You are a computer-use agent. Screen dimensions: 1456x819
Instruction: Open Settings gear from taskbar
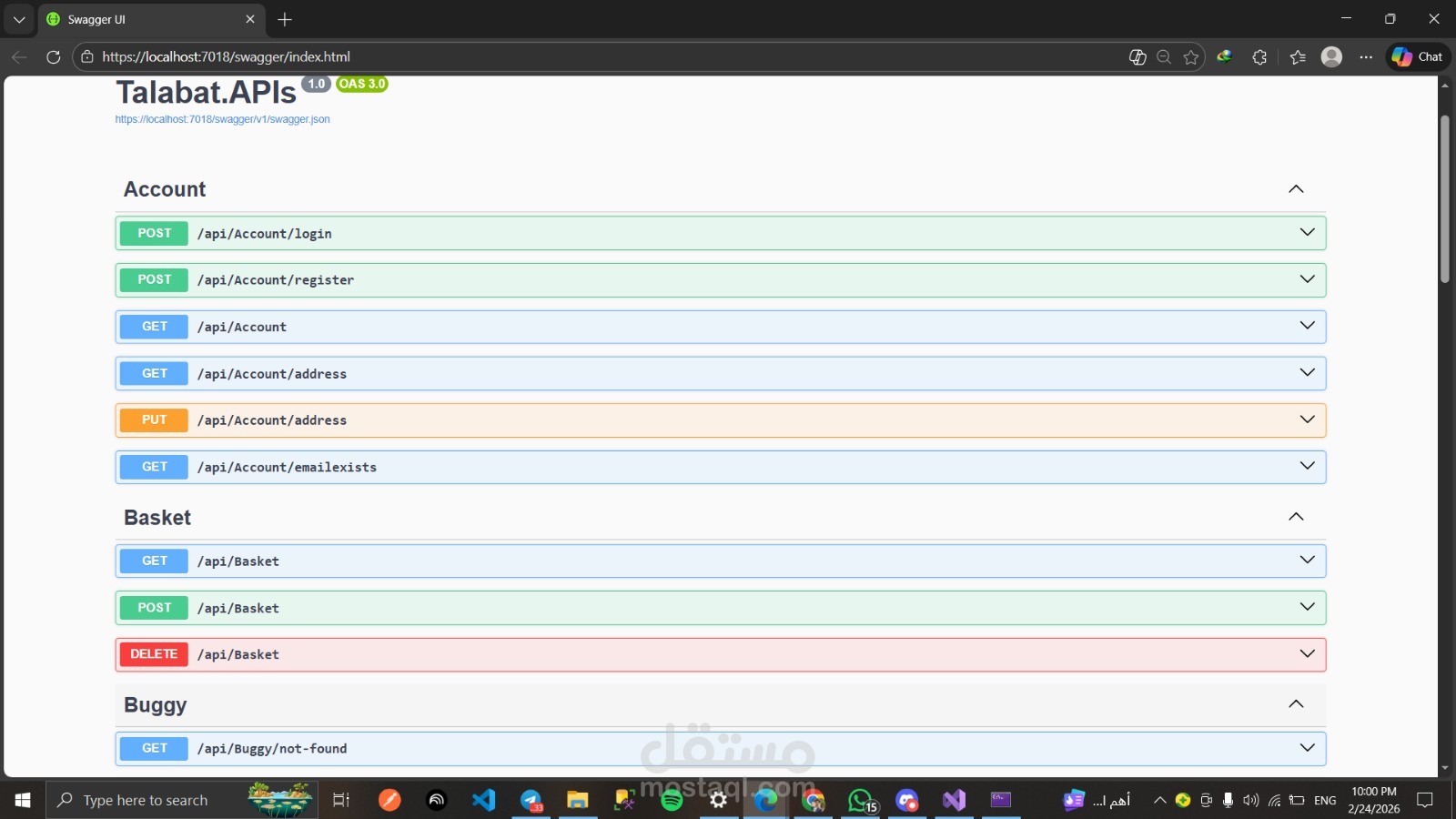click(x=719, y=800)
